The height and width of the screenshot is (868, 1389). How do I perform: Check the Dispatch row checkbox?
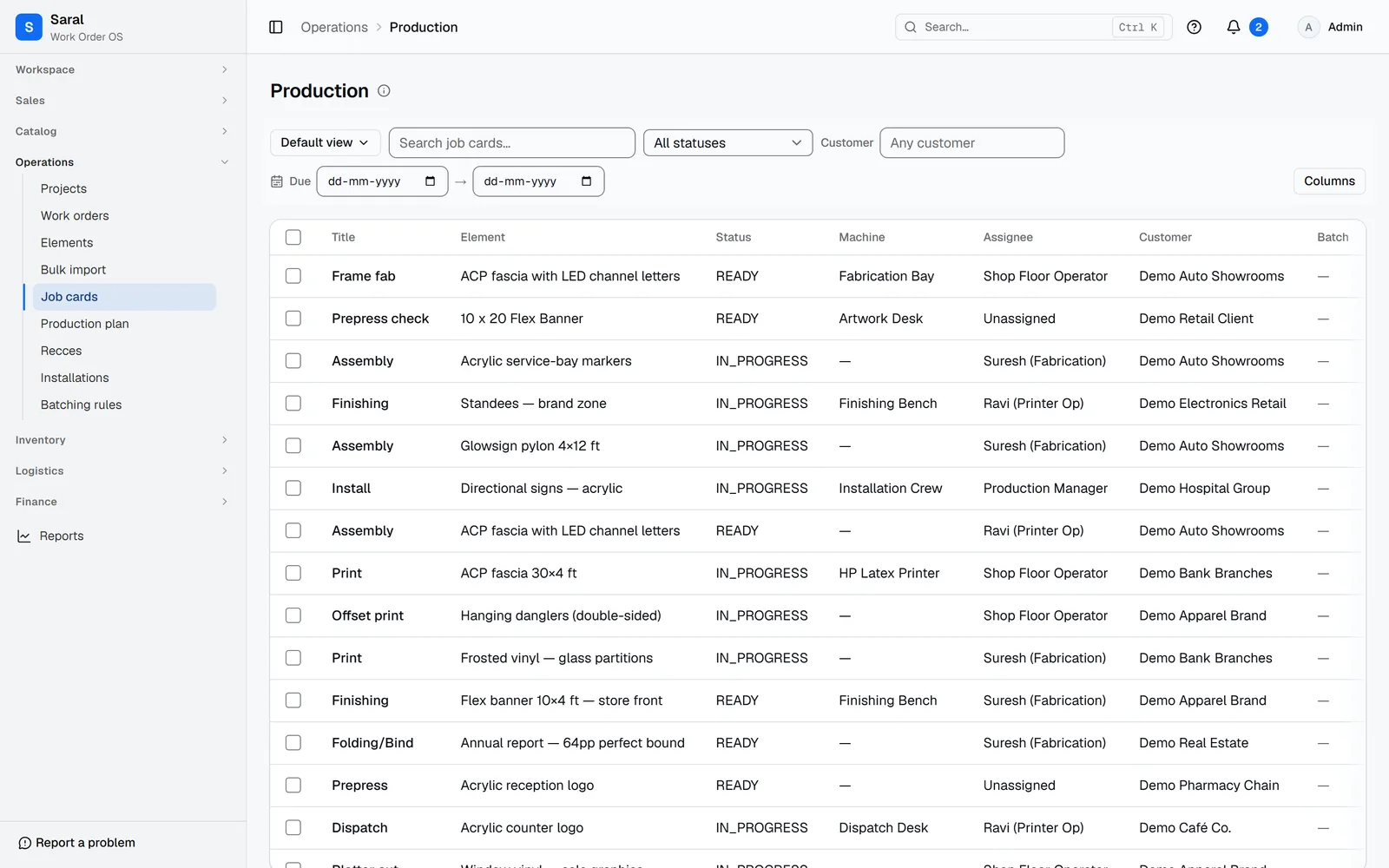[293, 827]
